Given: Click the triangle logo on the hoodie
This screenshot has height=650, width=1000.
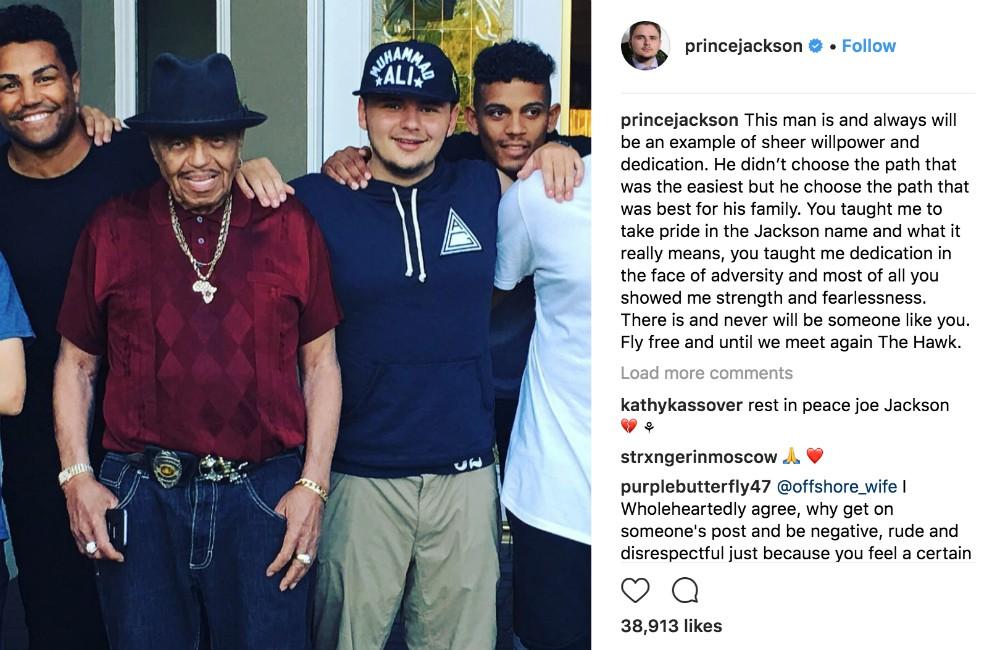Looking at the screenshot, I should 460,232.
